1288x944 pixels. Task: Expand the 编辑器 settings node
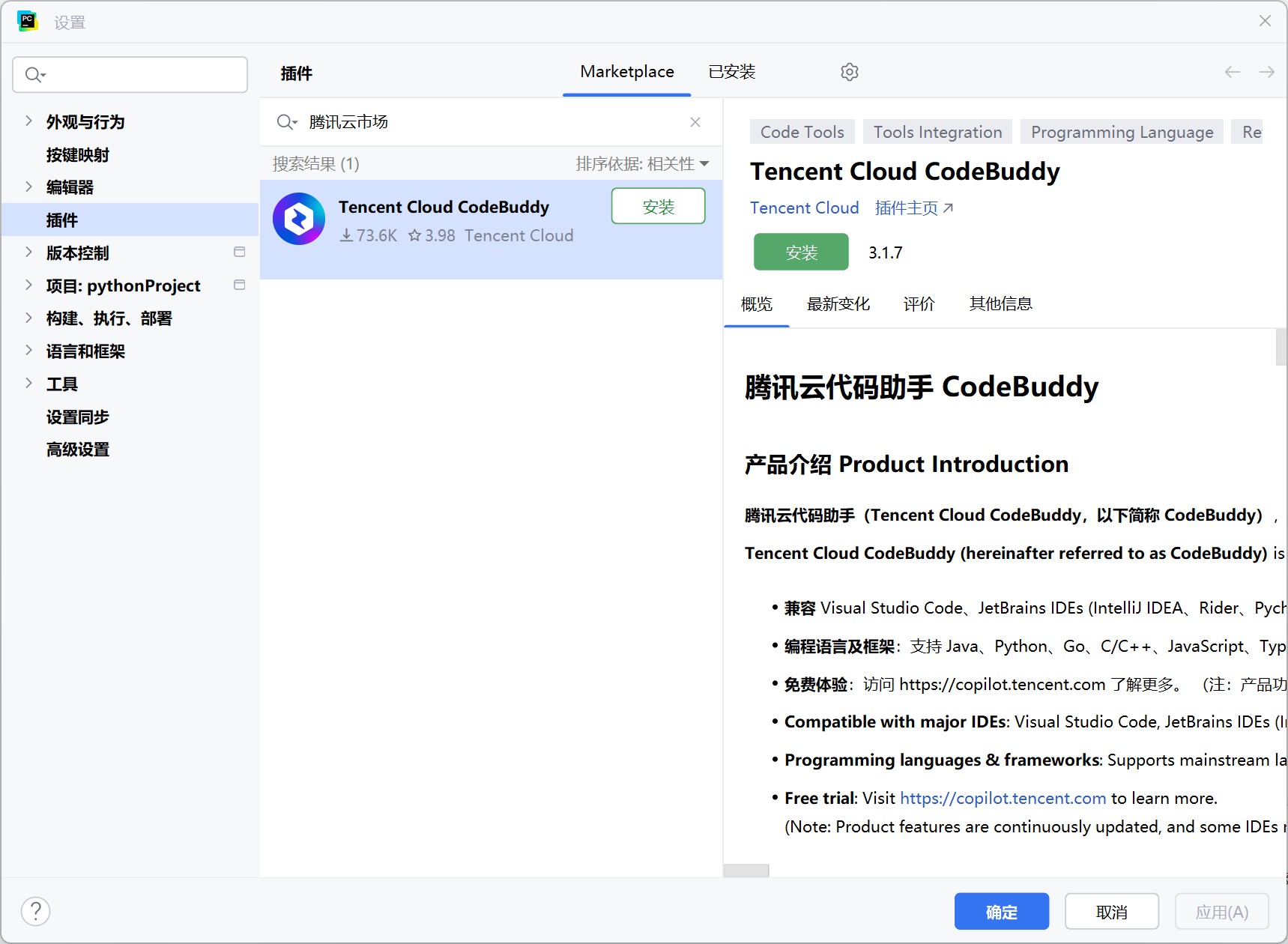(28, 187)
